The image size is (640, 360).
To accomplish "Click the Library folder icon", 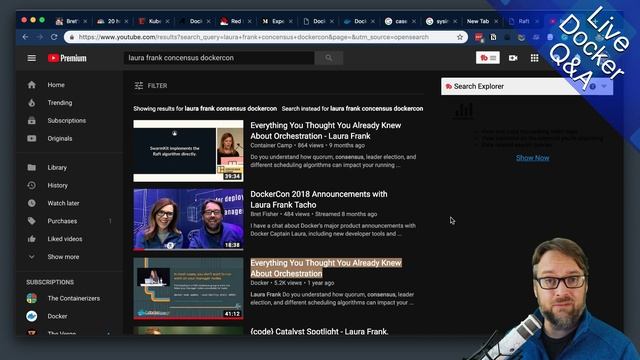I will [31, 167].
